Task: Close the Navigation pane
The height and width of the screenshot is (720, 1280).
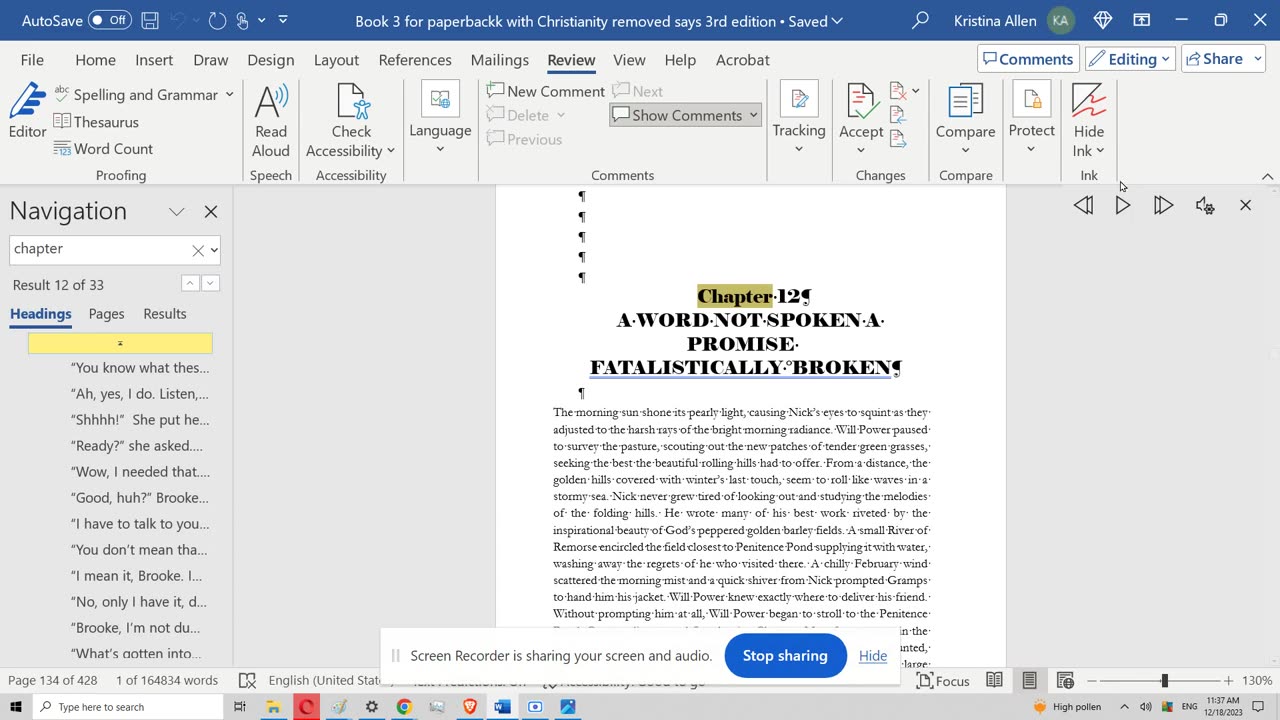Action: [x=211, y=212]
